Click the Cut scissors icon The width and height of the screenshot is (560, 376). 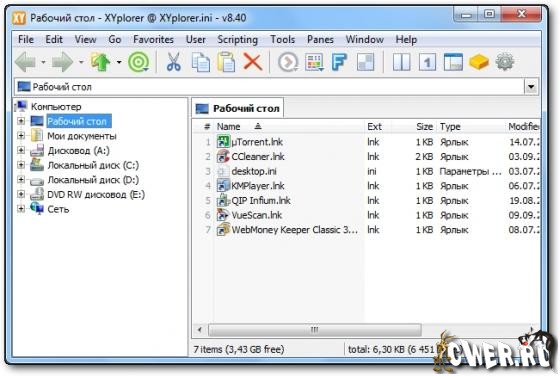click(174, 62)
